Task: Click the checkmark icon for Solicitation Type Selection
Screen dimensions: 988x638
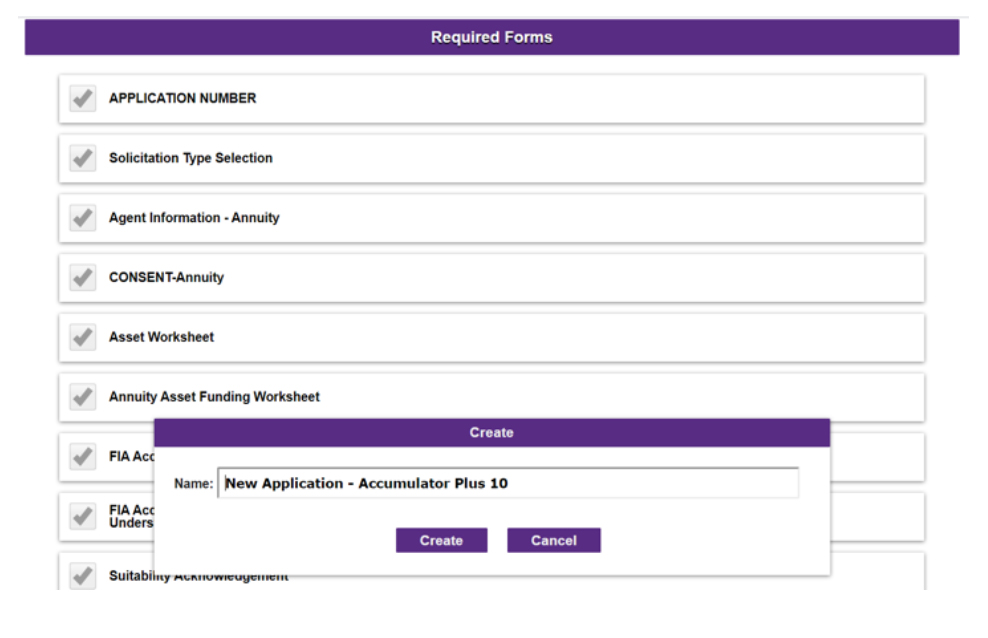Action: tap(82, 158)
